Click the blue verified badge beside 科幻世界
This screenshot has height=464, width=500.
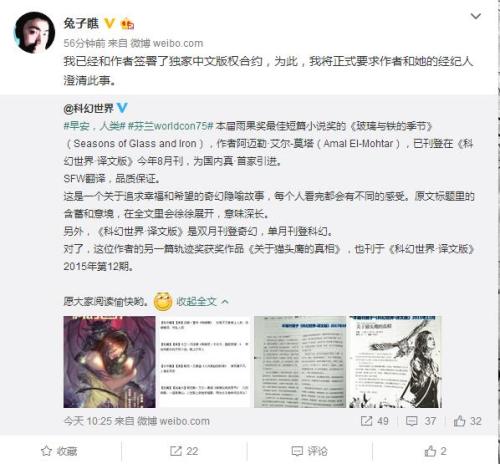(x=122, y=108)
